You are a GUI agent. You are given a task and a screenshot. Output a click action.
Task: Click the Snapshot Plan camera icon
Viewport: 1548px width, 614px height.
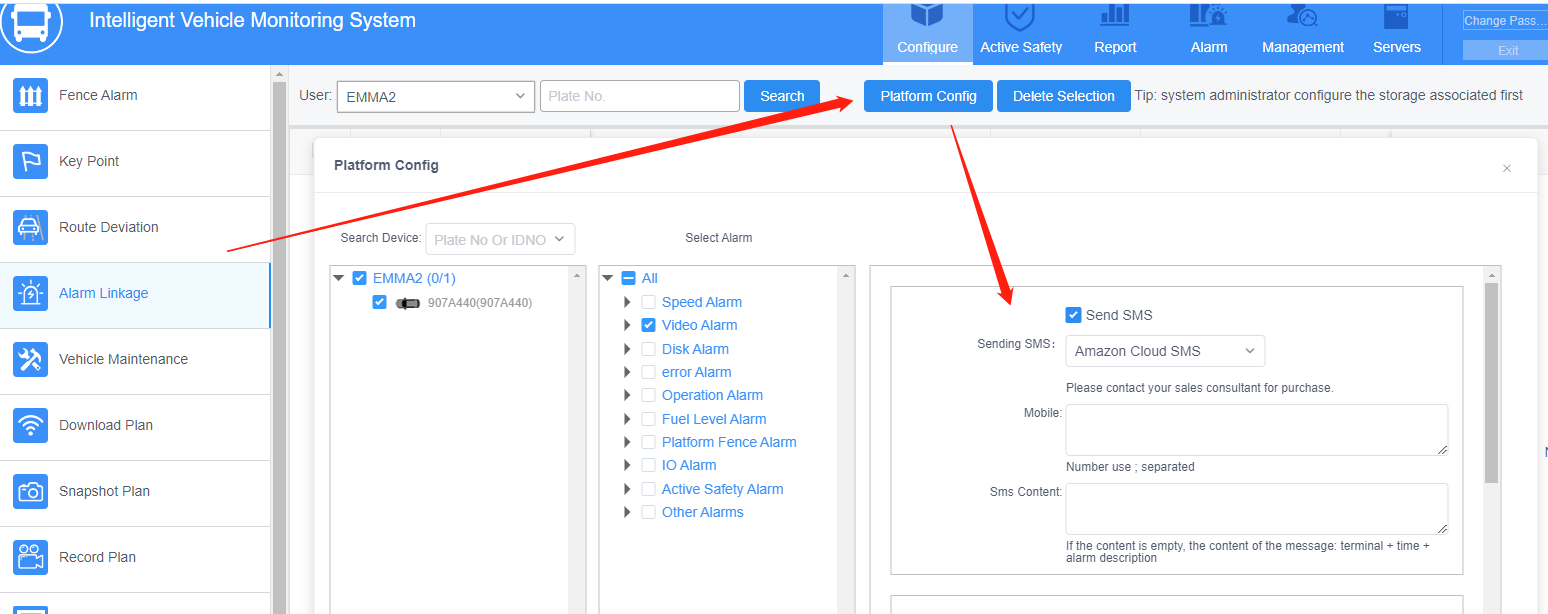30,492
